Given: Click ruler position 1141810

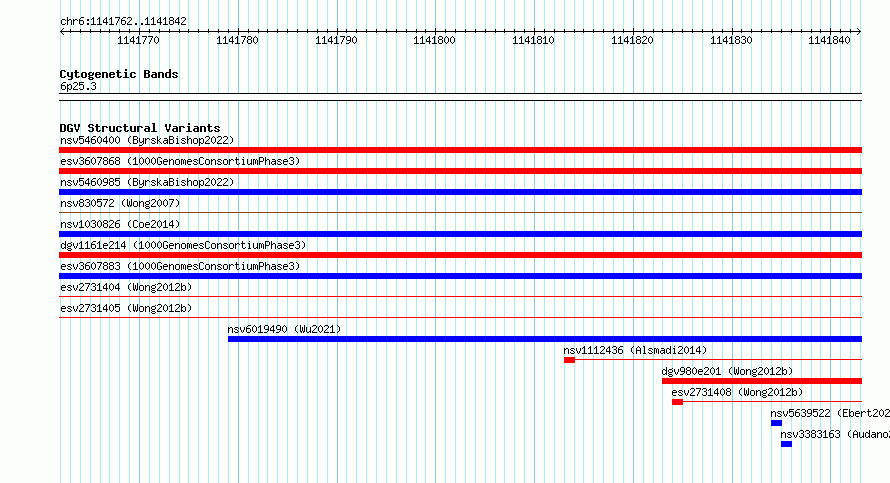Looking at the screenshot, I should 533,40.
